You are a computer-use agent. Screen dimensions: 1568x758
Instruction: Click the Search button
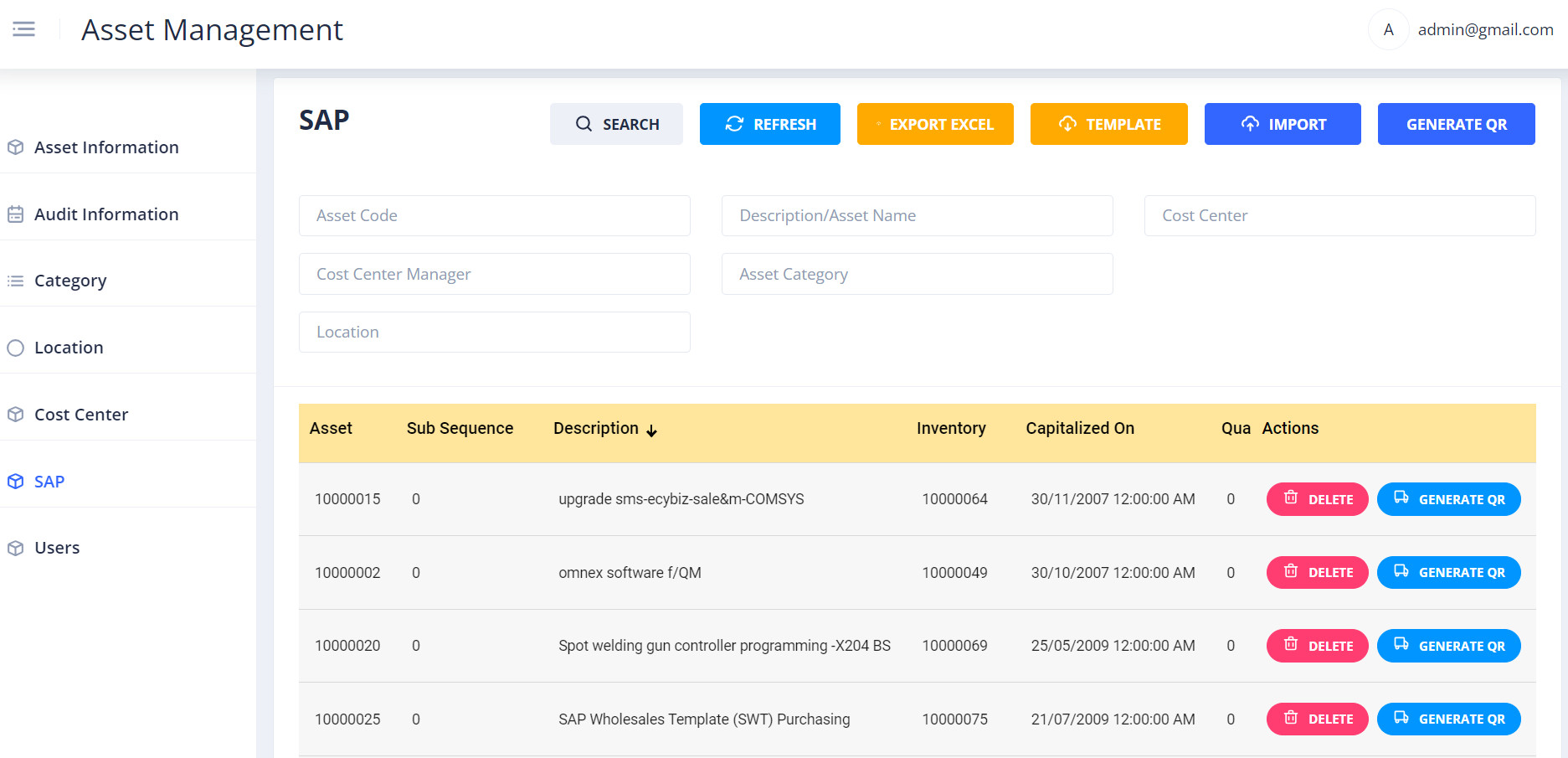coord(616,124)
